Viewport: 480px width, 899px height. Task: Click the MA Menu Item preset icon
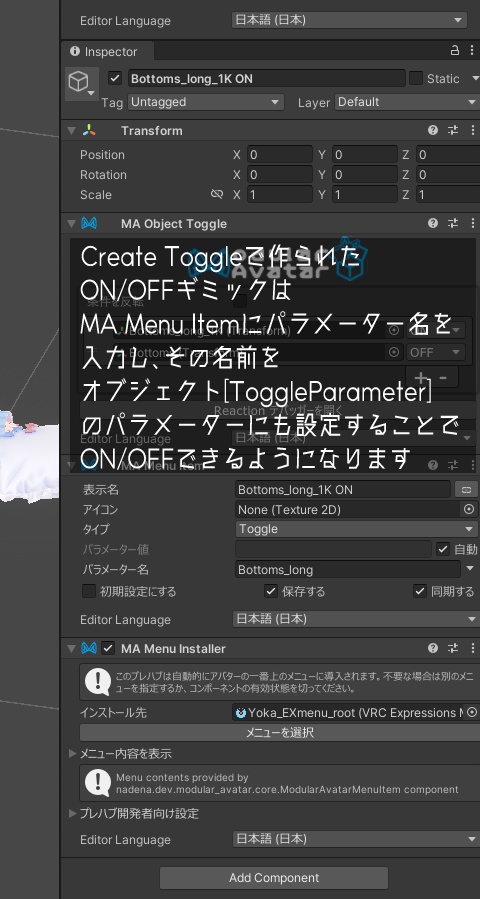coord(453,466)
